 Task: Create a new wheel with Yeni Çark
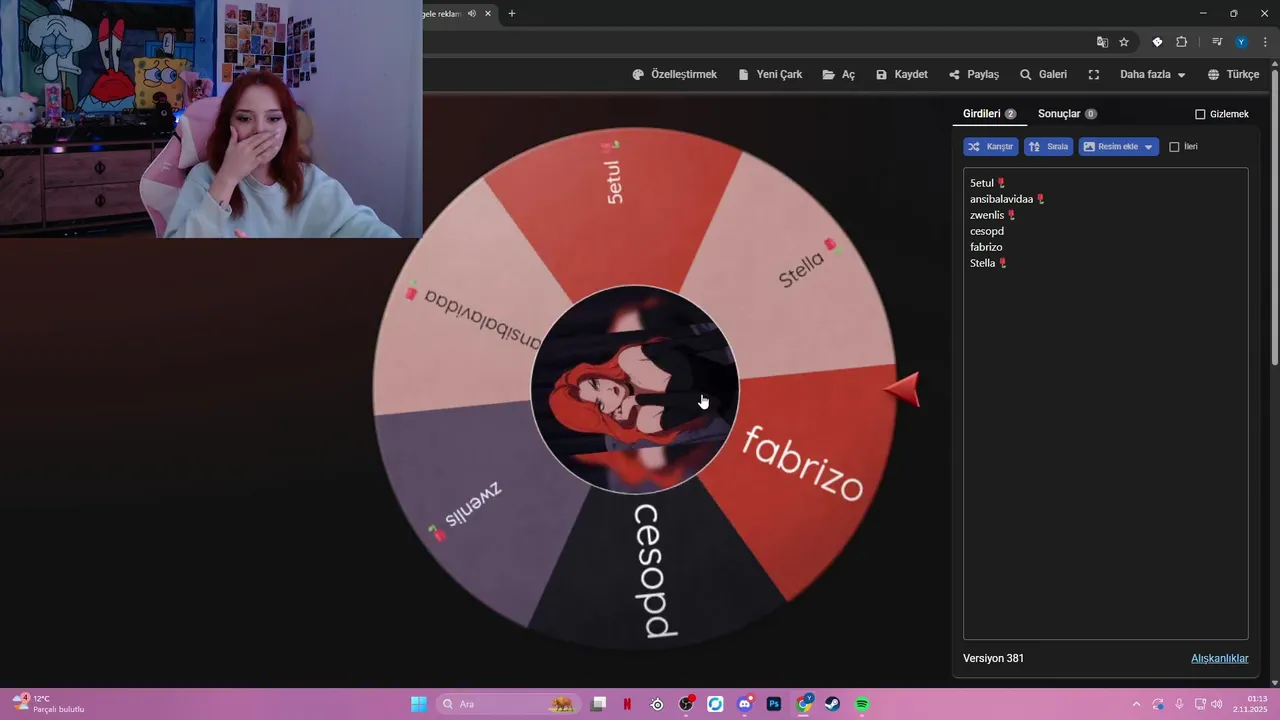tap(770, 75)
